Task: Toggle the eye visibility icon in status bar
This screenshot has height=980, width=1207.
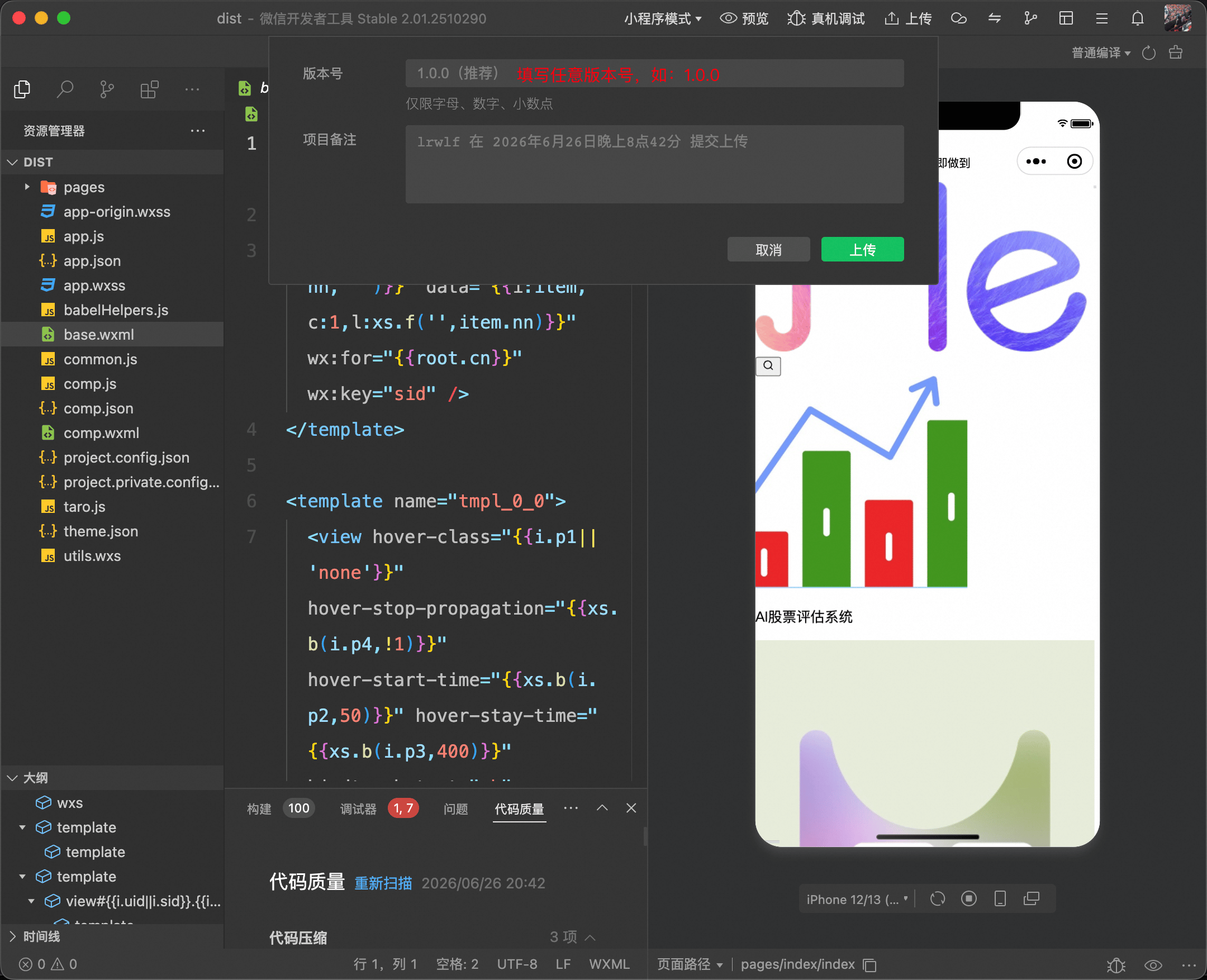Action: [1153, 965]
